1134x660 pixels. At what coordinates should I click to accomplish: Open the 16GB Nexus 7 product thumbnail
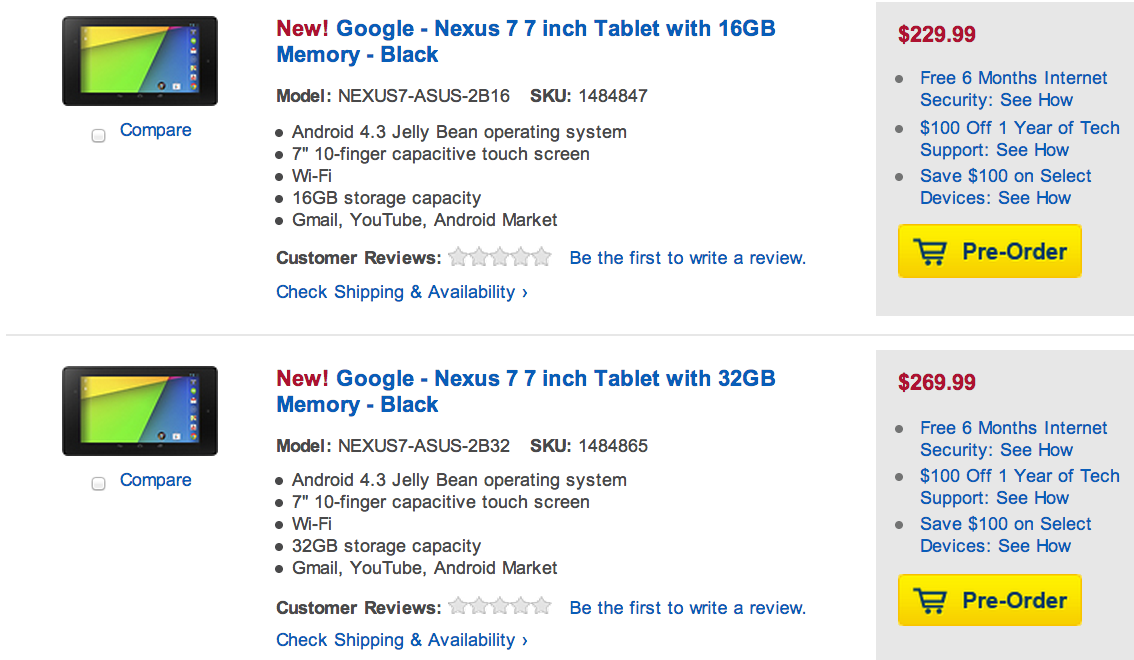click(x=140, y=61)
